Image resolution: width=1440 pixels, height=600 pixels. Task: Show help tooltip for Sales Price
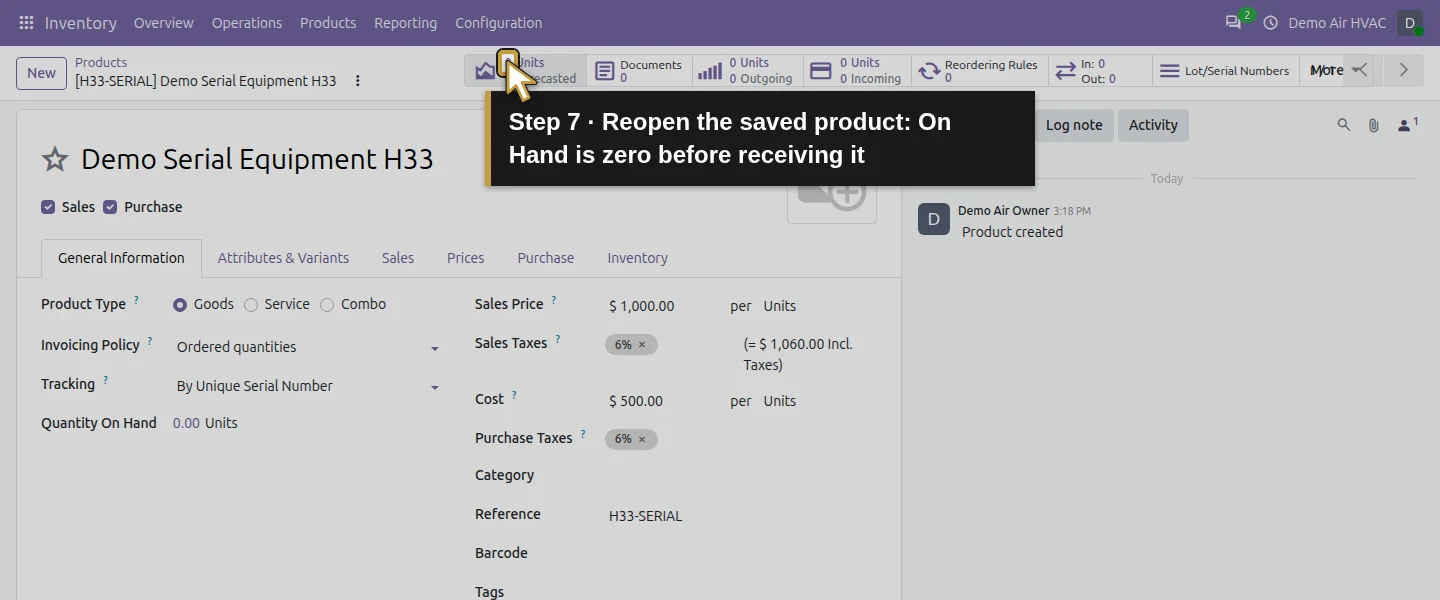coord(554,300)
